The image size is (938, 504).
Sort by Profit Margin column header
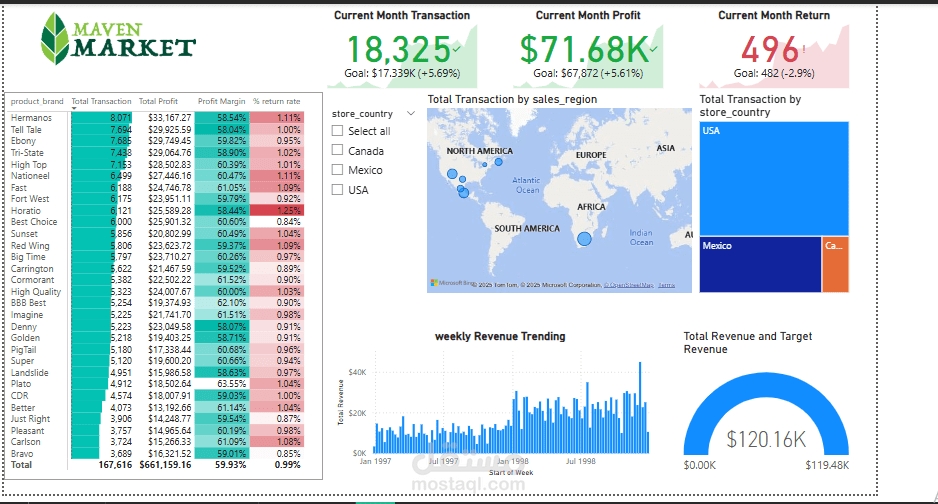pos(221,101)
